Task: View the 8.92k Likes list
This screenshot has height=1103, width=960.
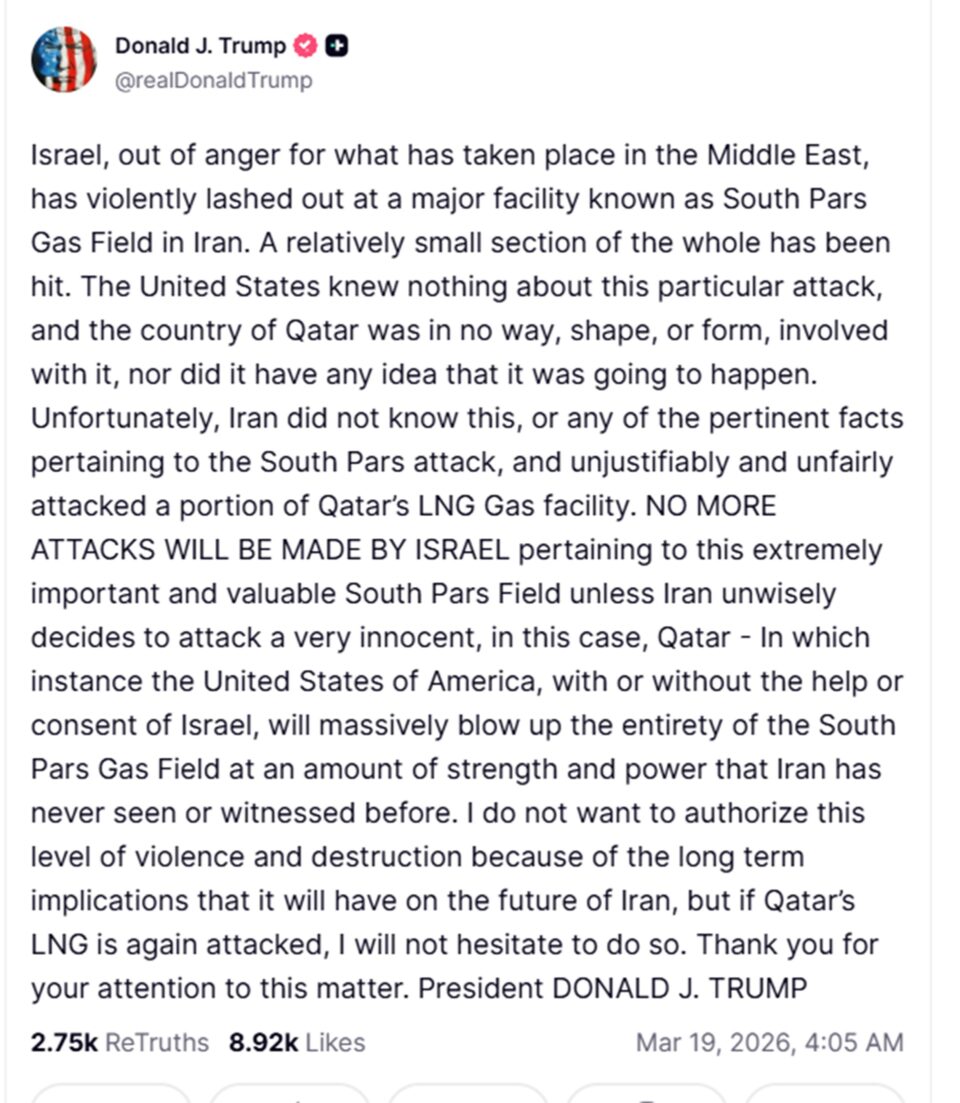Action: pyautogui.click(x=297, y=1043)
